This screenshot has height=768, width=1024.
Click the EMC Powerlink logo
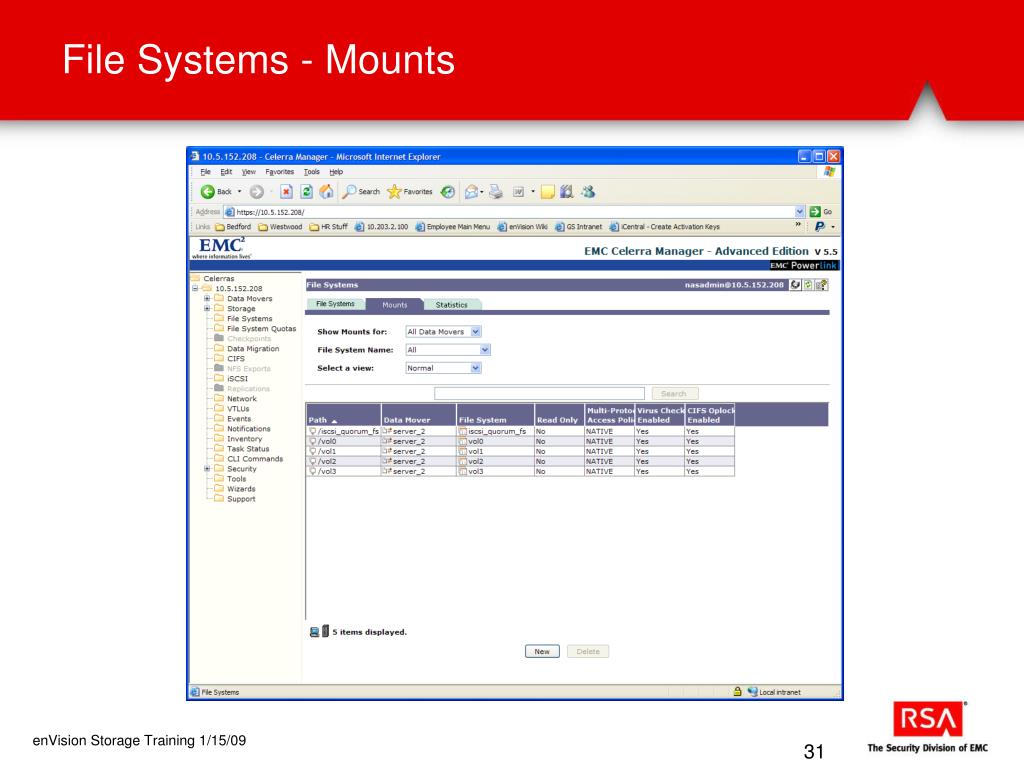coord(803,265)
